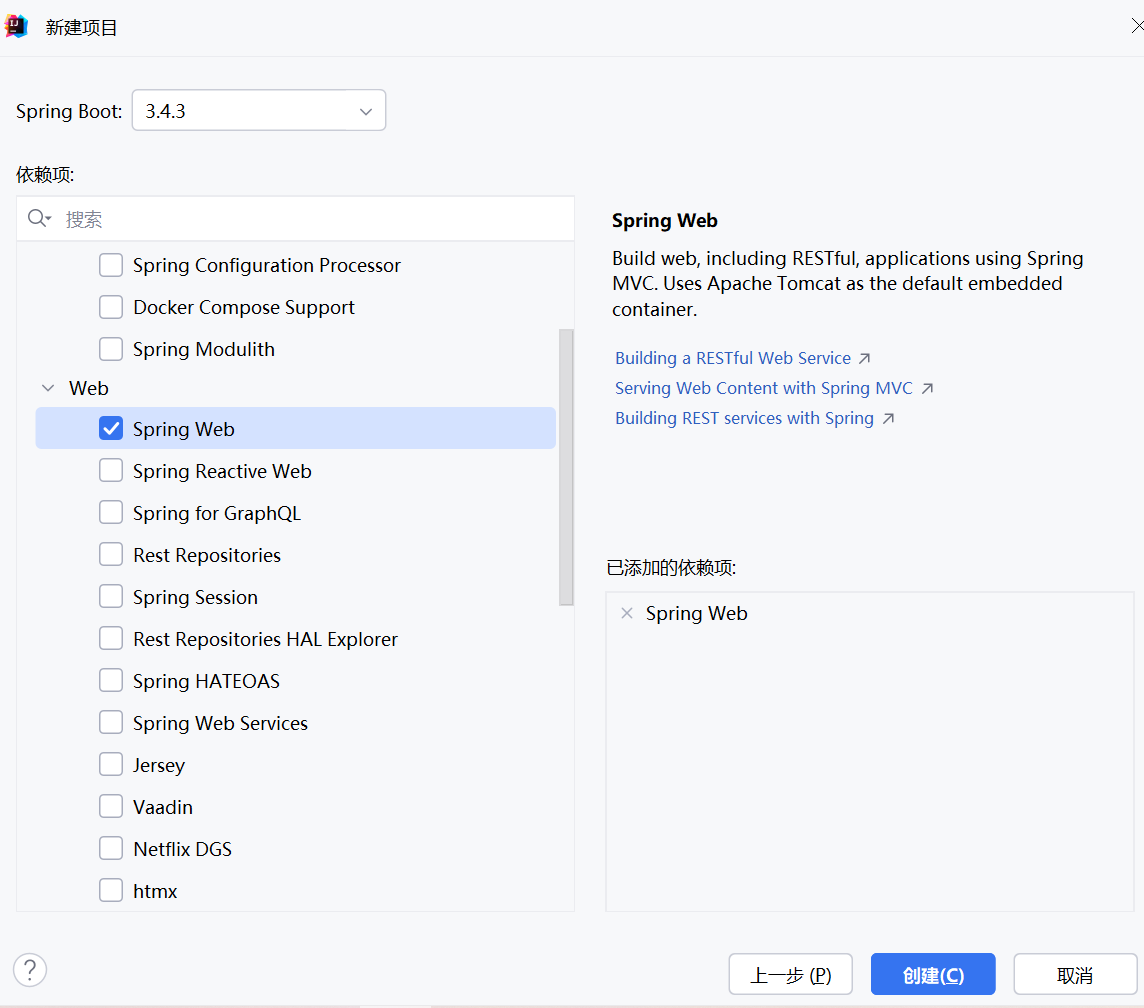Tick the Spring Session checkbox

pos(111,597)
